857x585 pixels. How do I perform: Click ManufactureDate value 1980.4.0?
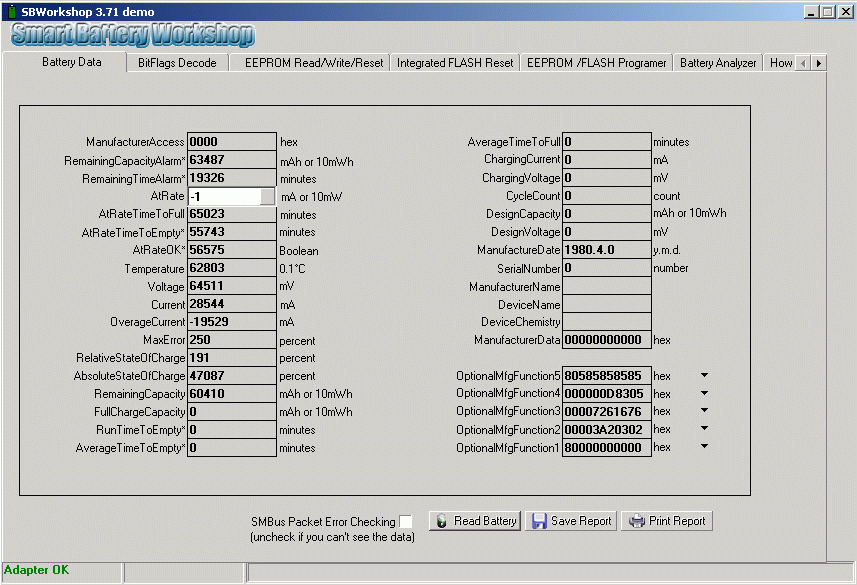(607, 250)
